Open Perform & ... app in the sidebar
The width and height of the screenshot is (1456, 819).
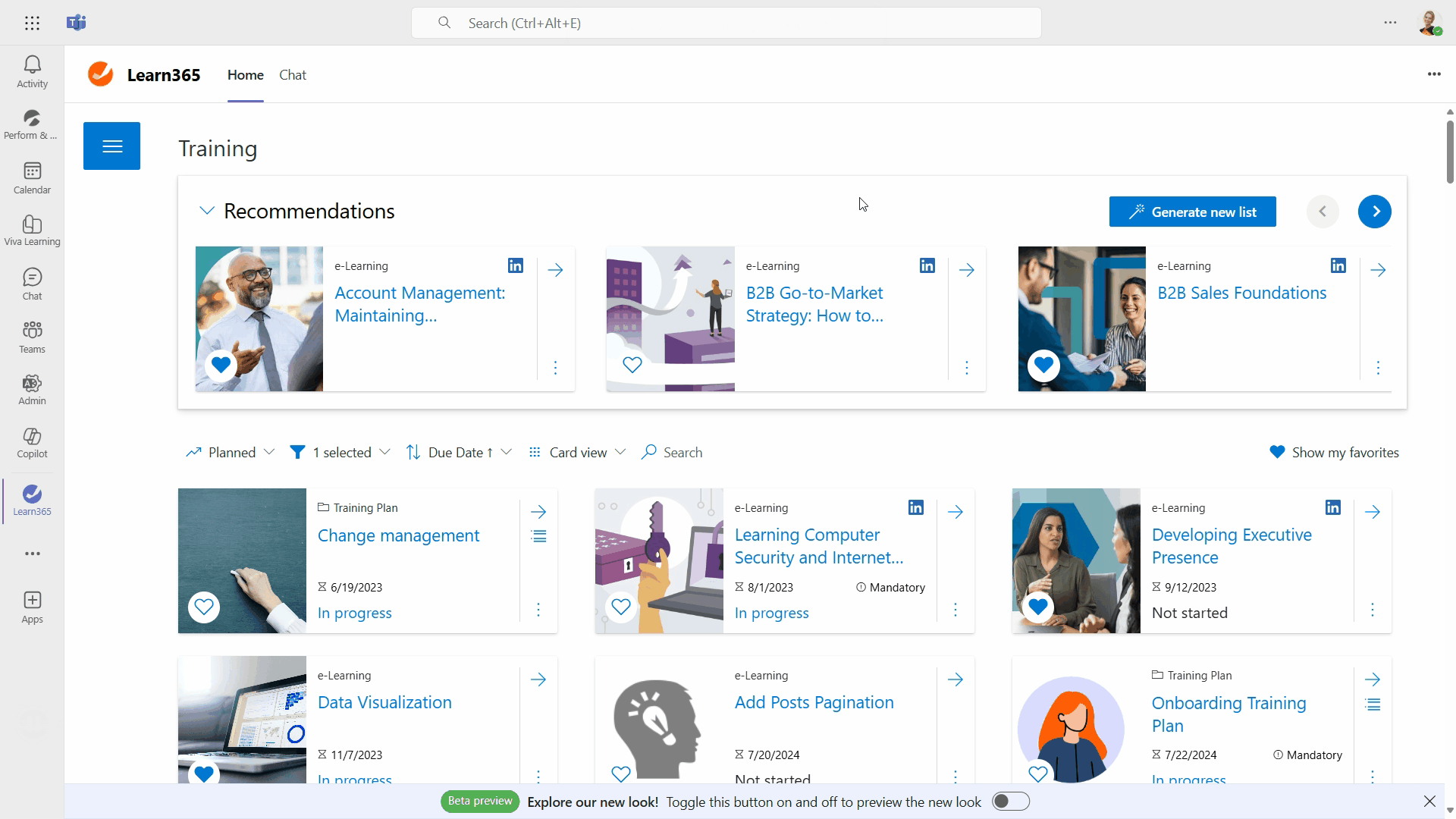pyautogui.click(x=32, y=125)
